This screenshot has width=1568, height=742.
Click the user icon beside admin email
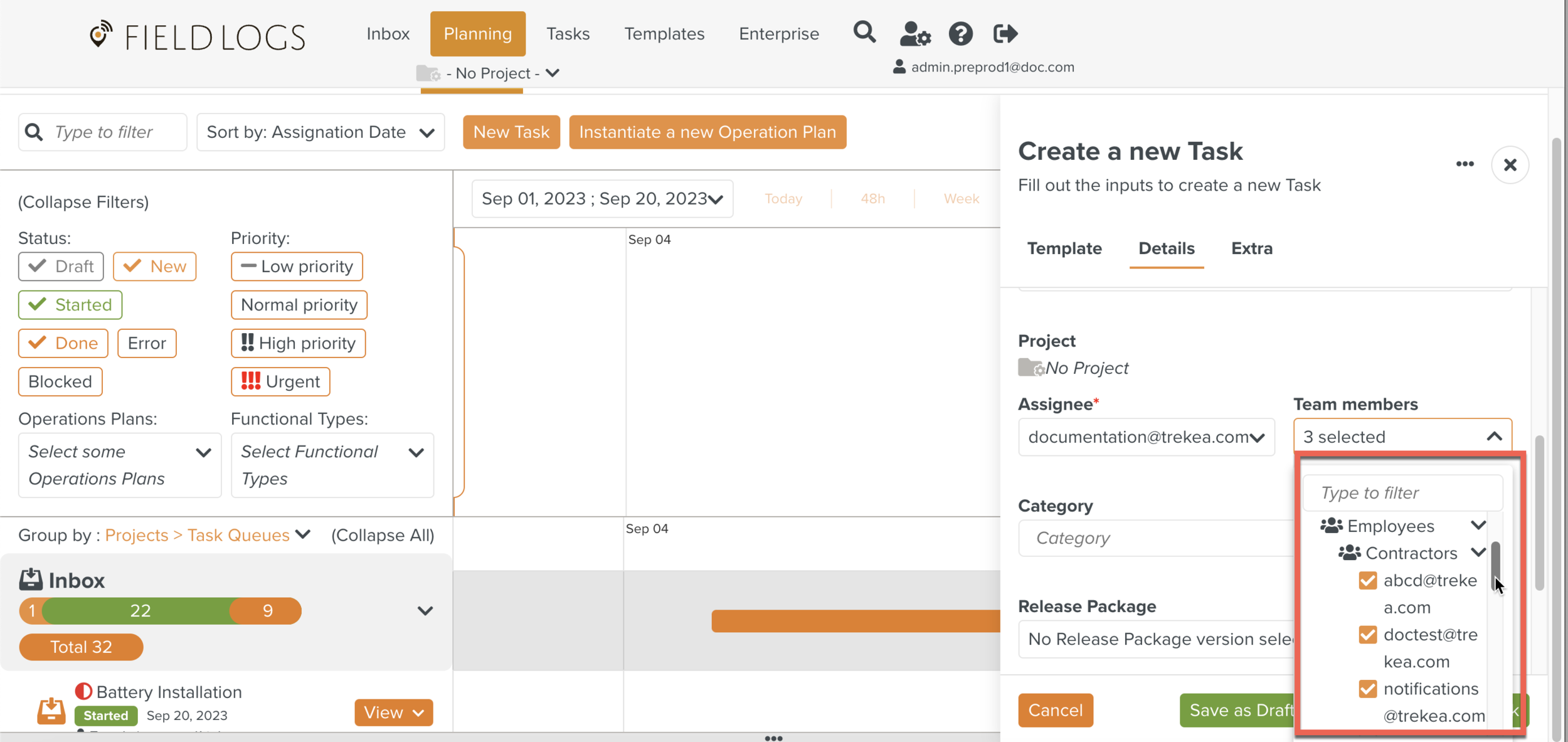(899, 67)
